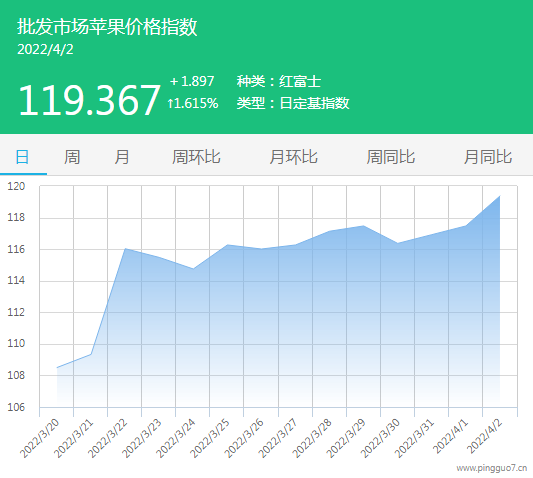
Task: Open the 月环比 tab
Action: [x=293, y=157]
